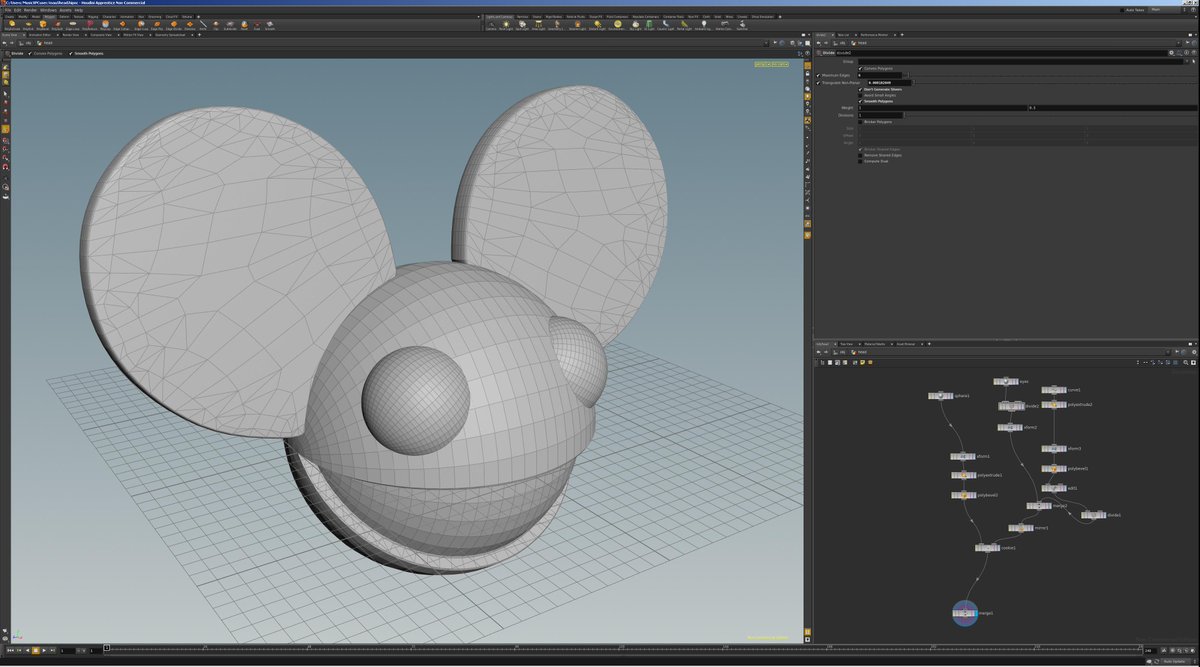
Task: Jump to the first frame
Action: tap(11, 651)
